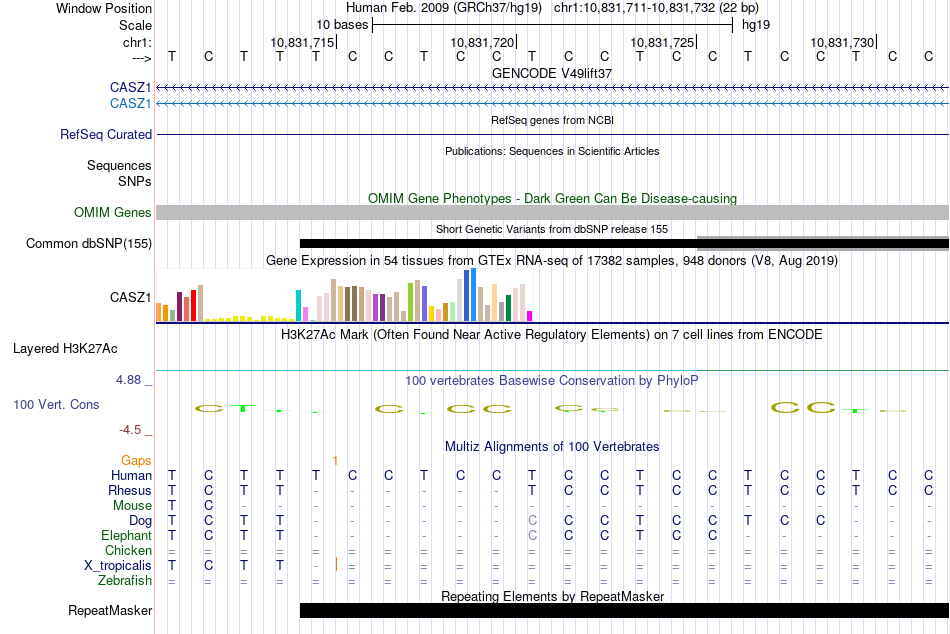This screenshot has width=950, height=634.
Task: Click the dark blue CASZ1 GENCODE gene label
Action: click(130, 88)
